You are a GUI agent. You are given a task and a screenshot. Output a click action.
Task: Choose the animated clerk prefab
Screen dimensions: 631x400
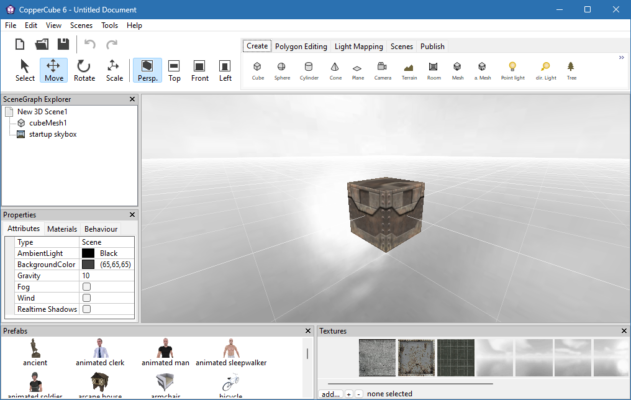[x=100, y=353]
